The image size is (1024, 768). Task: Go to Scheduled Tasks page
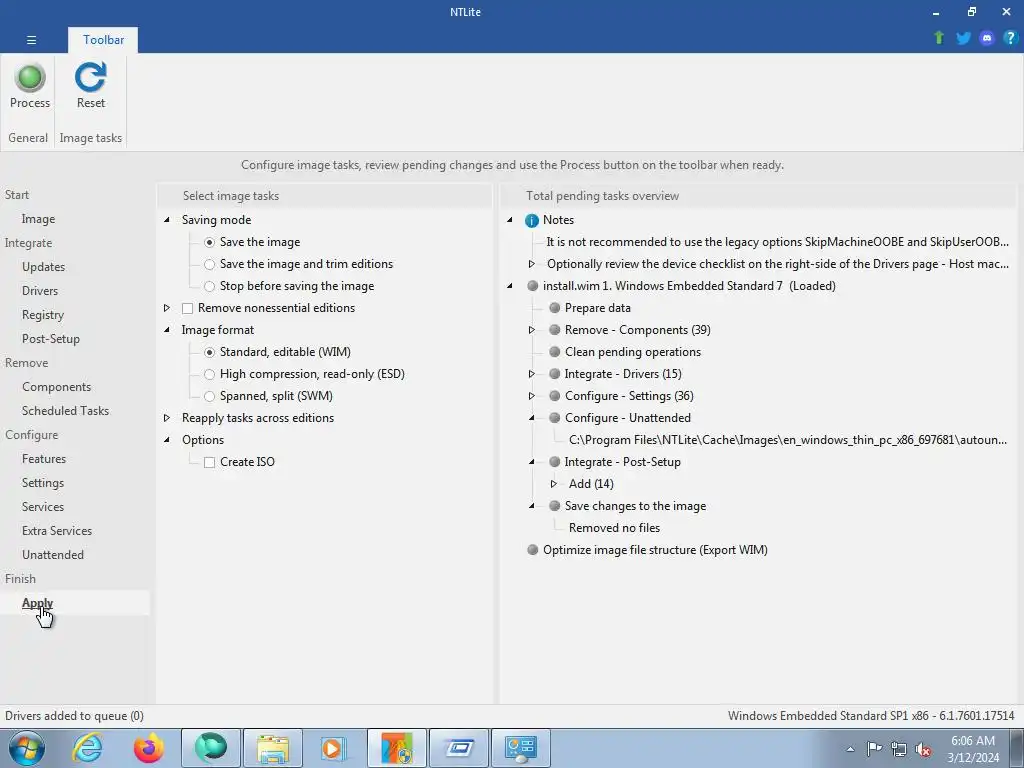point(65,411)
